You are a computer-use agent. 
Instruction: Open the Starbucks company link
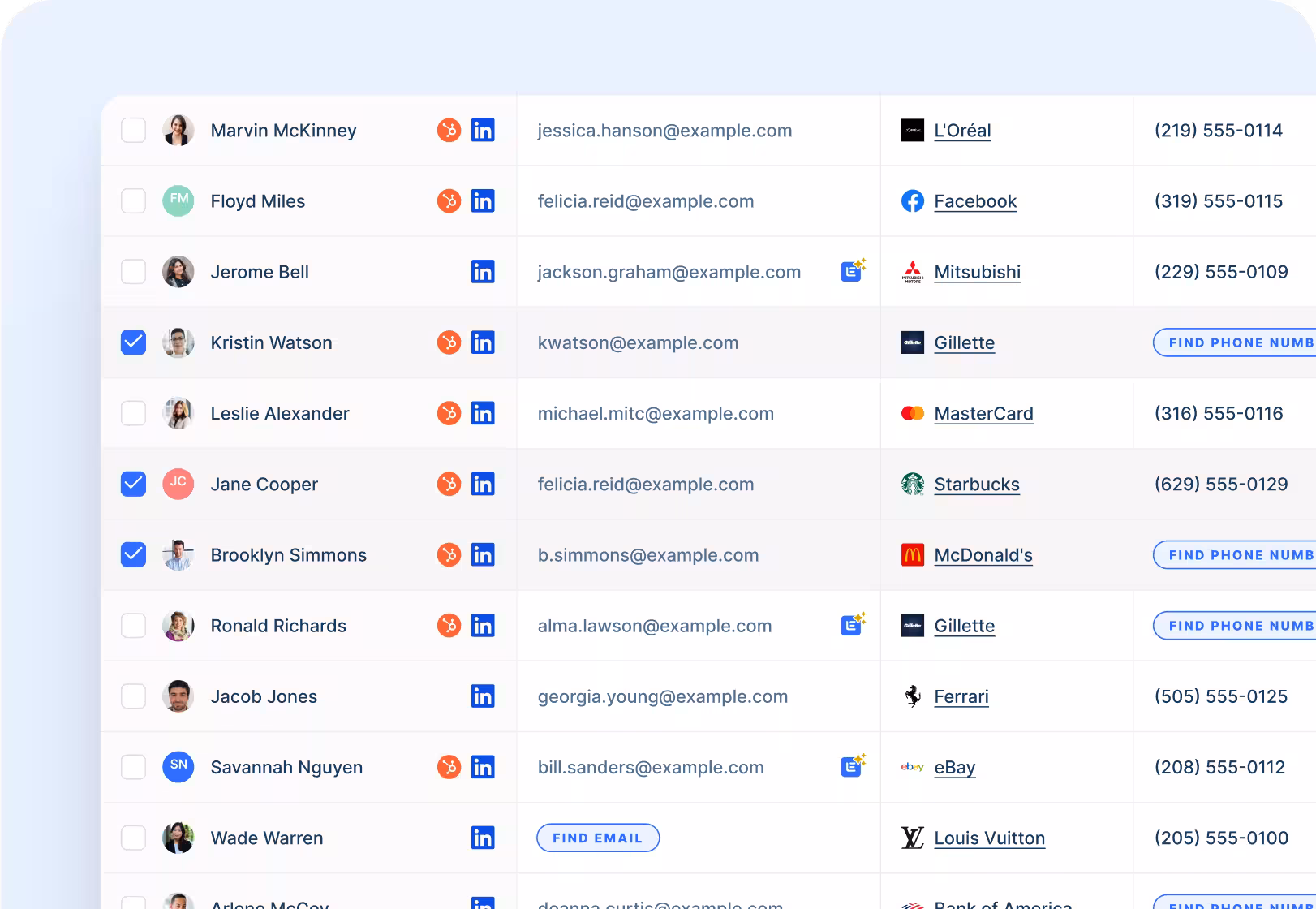point(976,485)
